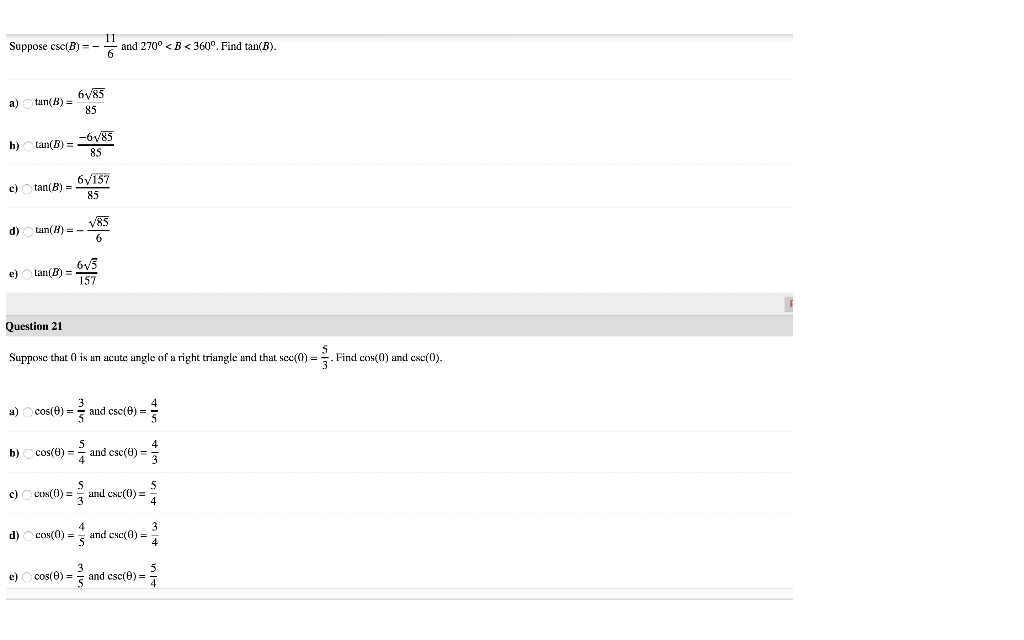The image size is (1024, 640).
Task: Select radio button for tan(B) = 6√85/85
Action: (x=27, y=103)
